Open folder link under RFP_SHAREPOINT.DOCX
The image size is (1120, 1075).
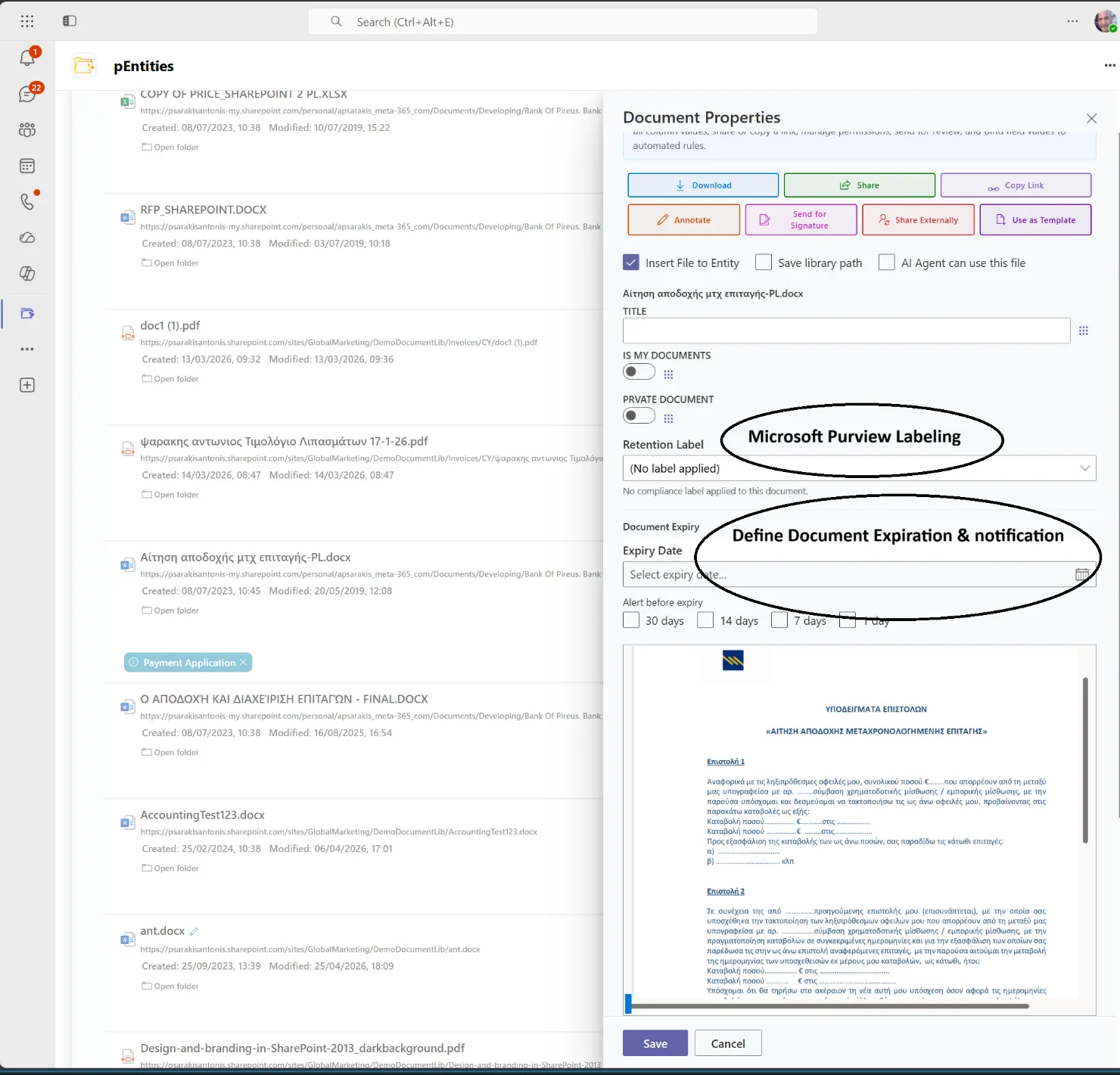click(x=170, y=263)
